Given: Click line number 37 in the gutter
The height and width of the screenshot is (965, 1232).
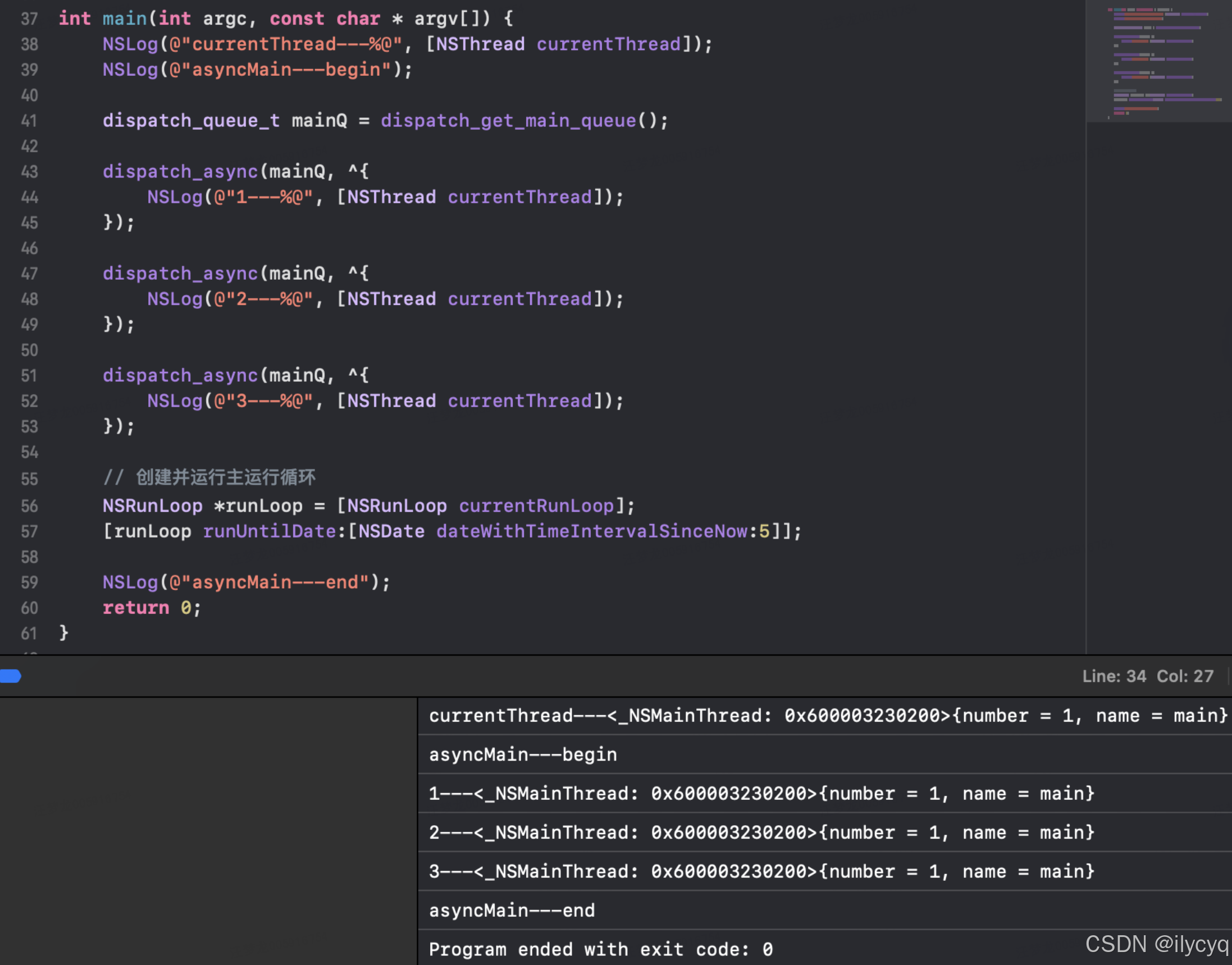Looking at the screenshot, I should click(x=29, y=19).
